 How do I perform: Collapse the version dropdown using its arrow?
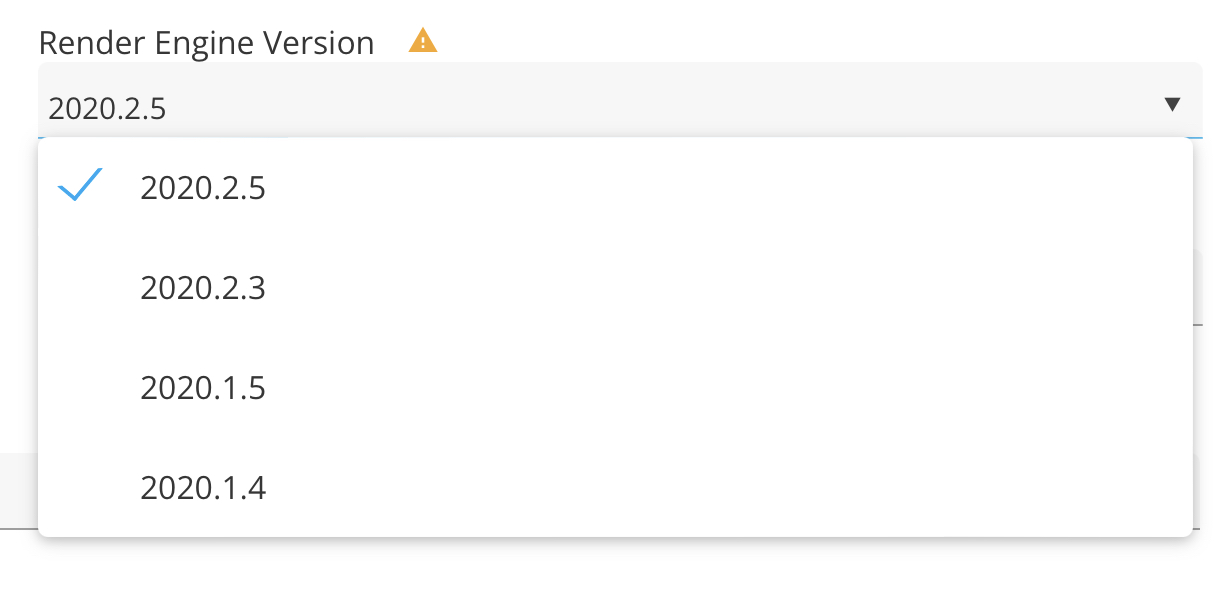(1173, 104)
